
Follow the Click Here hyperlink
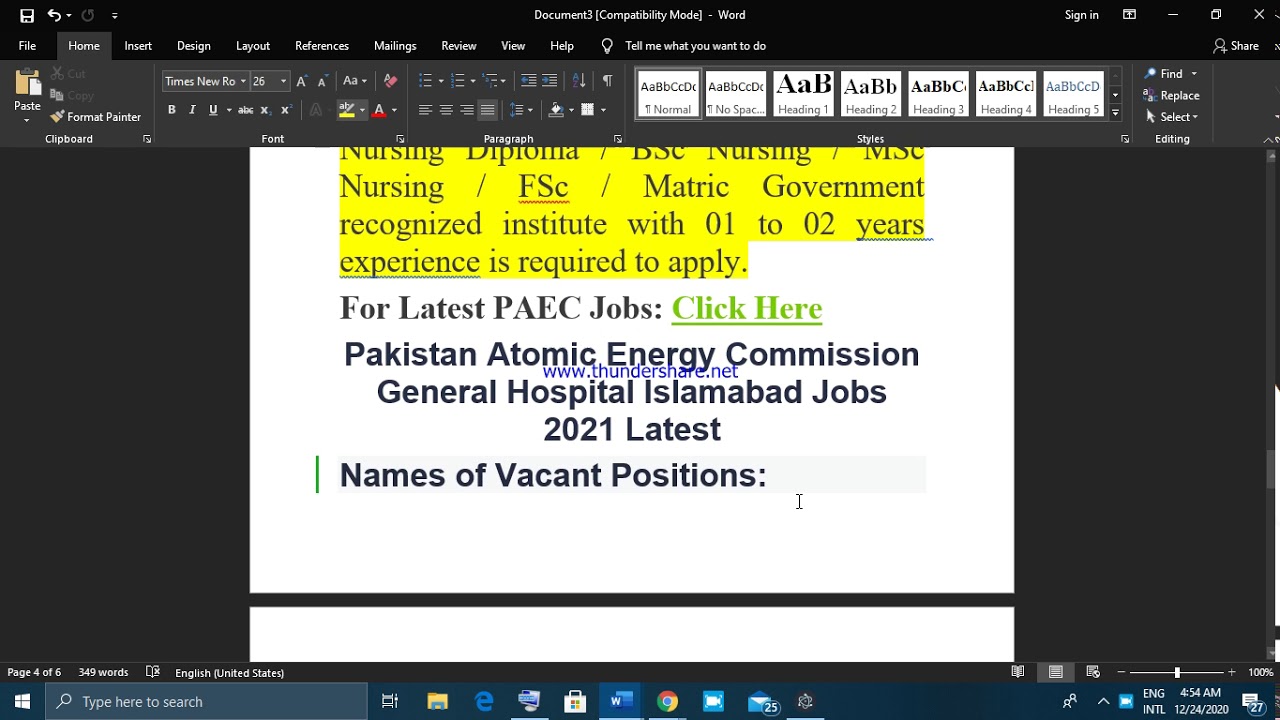pyautogui.click(x=747, y=308)
